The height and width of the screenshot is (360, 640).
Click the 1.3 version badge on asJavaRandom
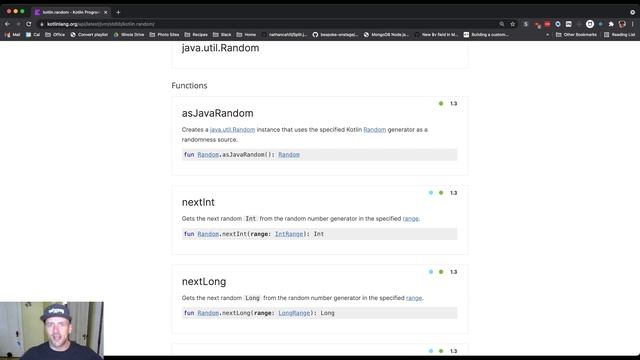pyautogui.click(x=453, y=104)
